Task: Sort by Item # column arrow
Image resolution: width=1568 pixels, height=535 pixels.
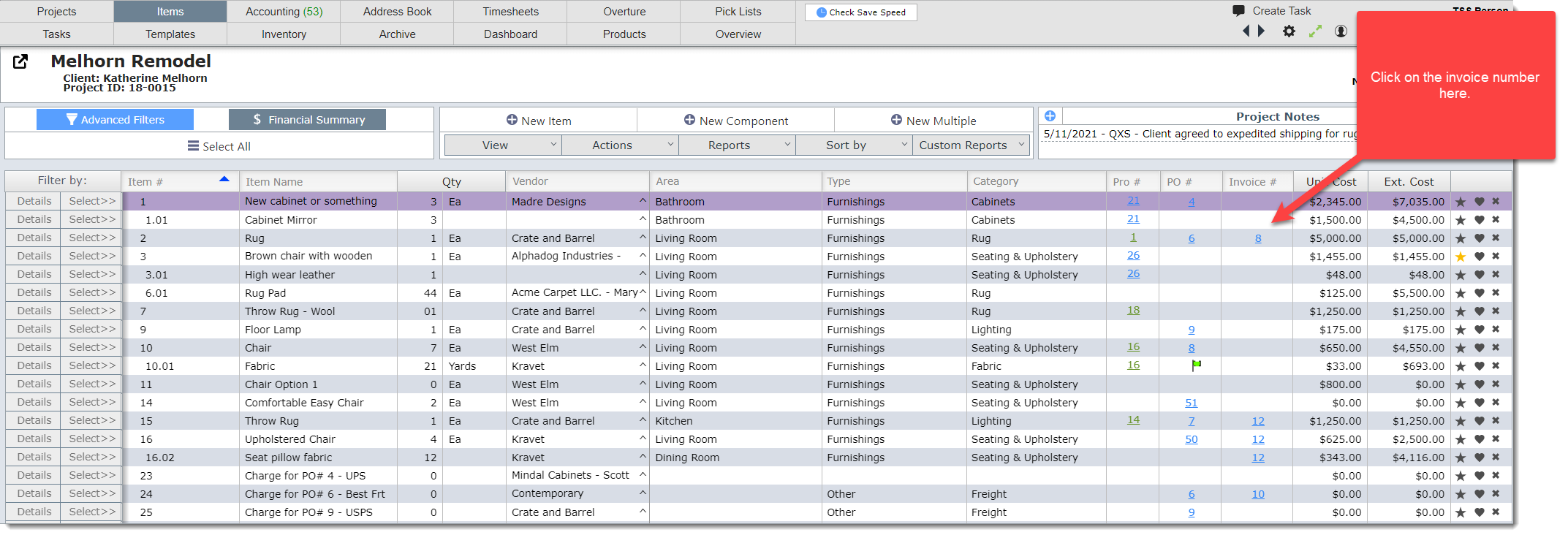Action: [224, 179]
